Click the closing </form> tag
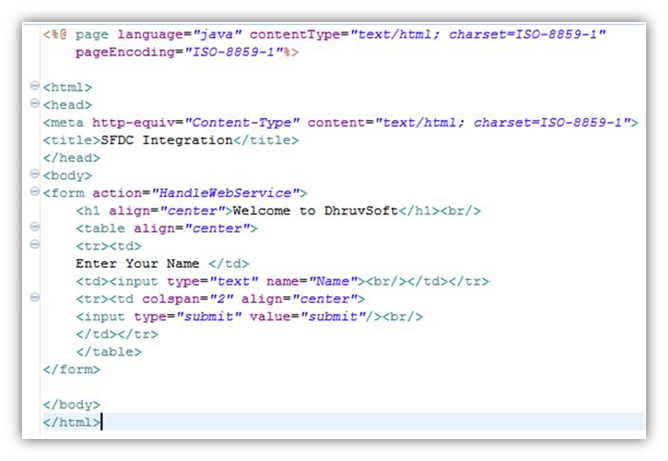This screenshot has height=461, width=668. (72, 369)
